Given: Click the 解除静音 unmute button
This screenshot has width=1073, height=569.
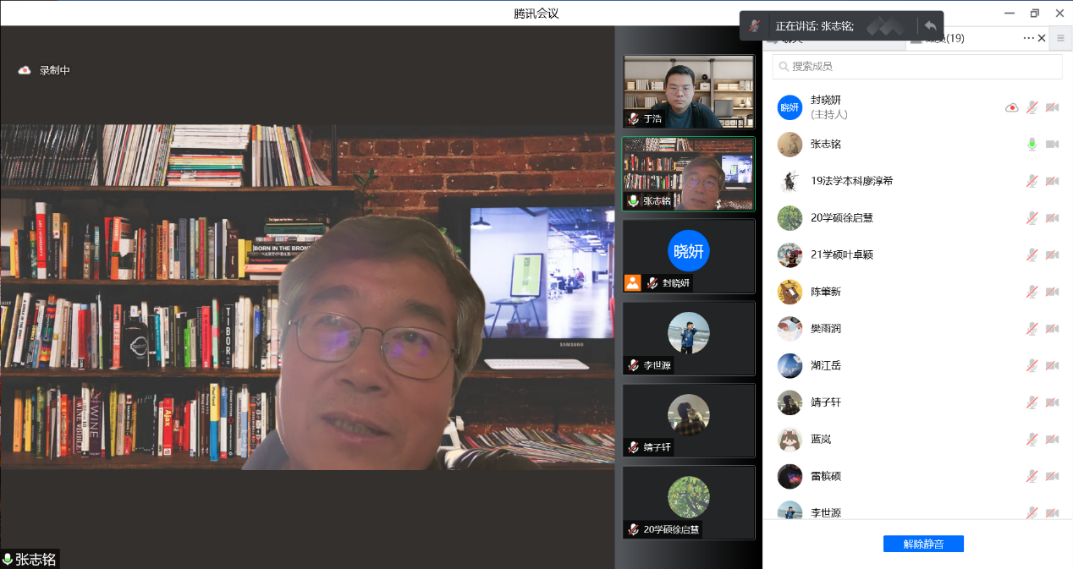Looking at the screenshot, I should 923,544.
